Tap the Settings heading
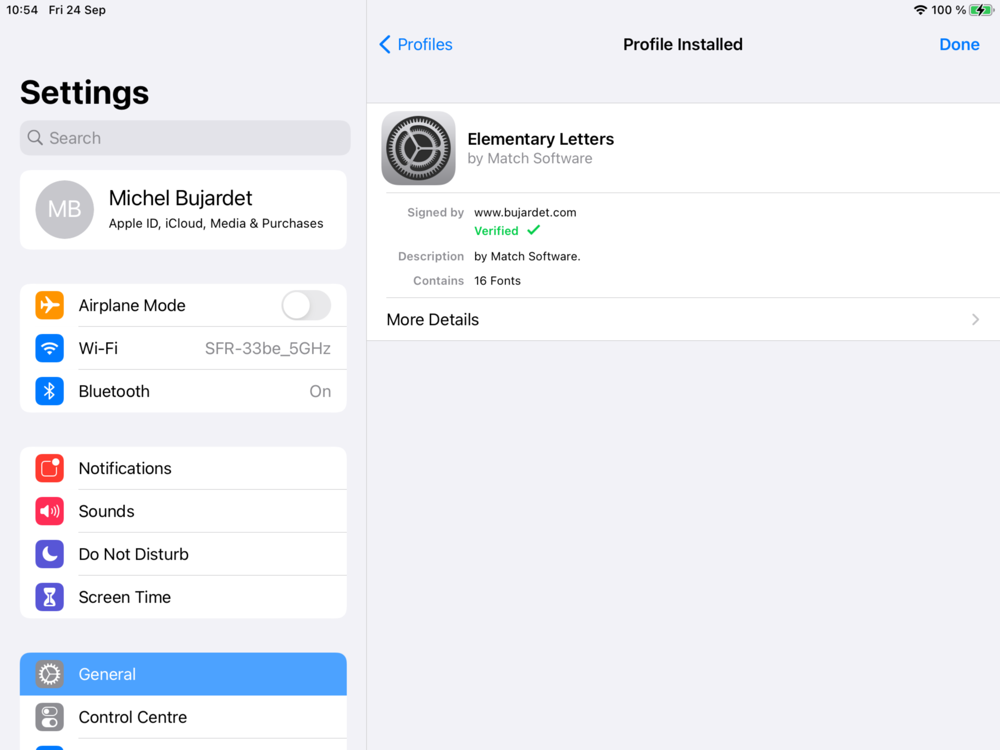Viewport: 1000px width, 750px height. click(84, 92)
